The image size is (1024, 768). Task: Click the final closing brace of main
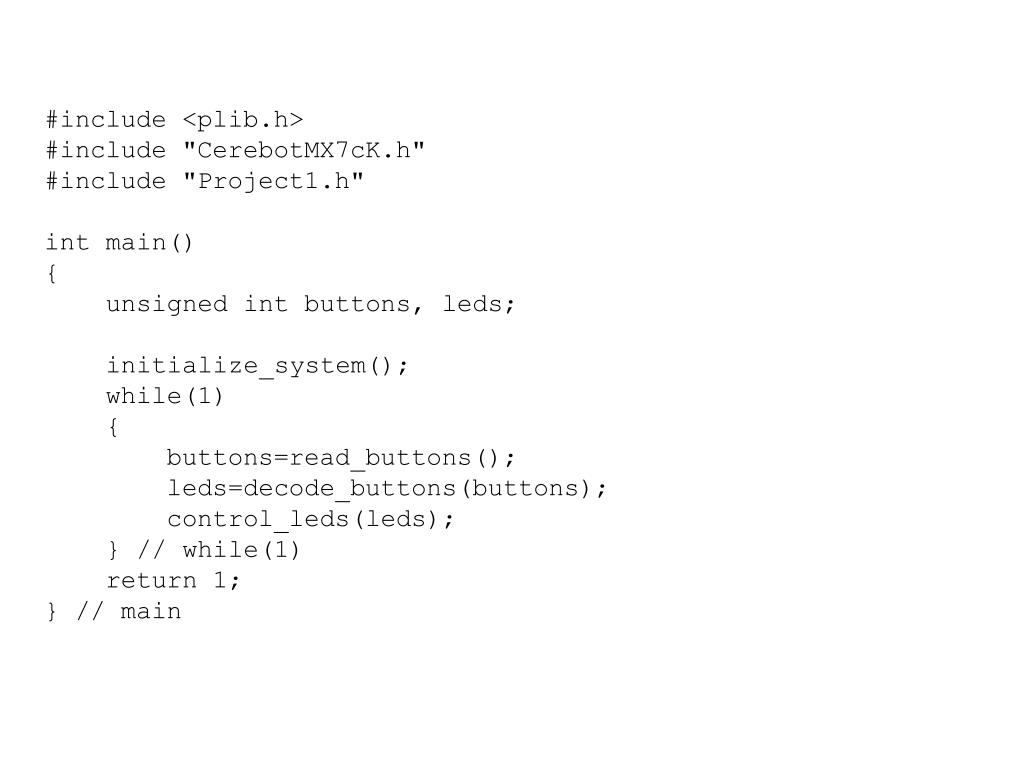(52, 611)
